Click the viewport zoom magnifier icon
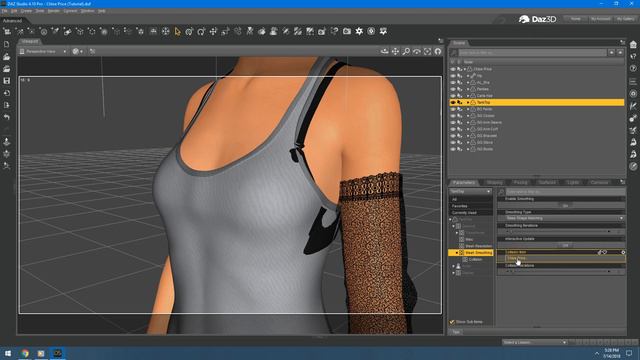Viewport: 640px width, 360px height. 406,51
